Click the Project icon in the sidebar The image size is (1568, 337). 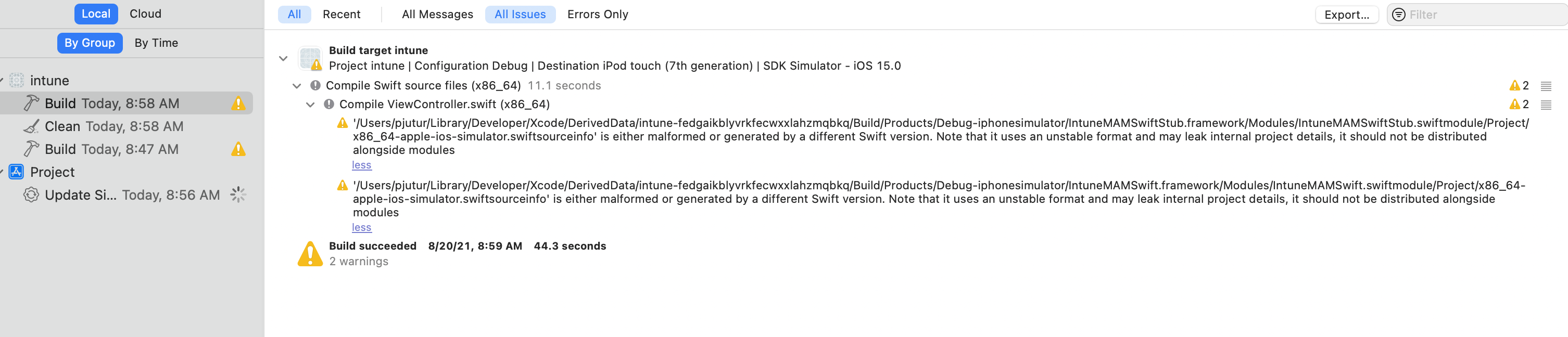[x=15, y=172]
